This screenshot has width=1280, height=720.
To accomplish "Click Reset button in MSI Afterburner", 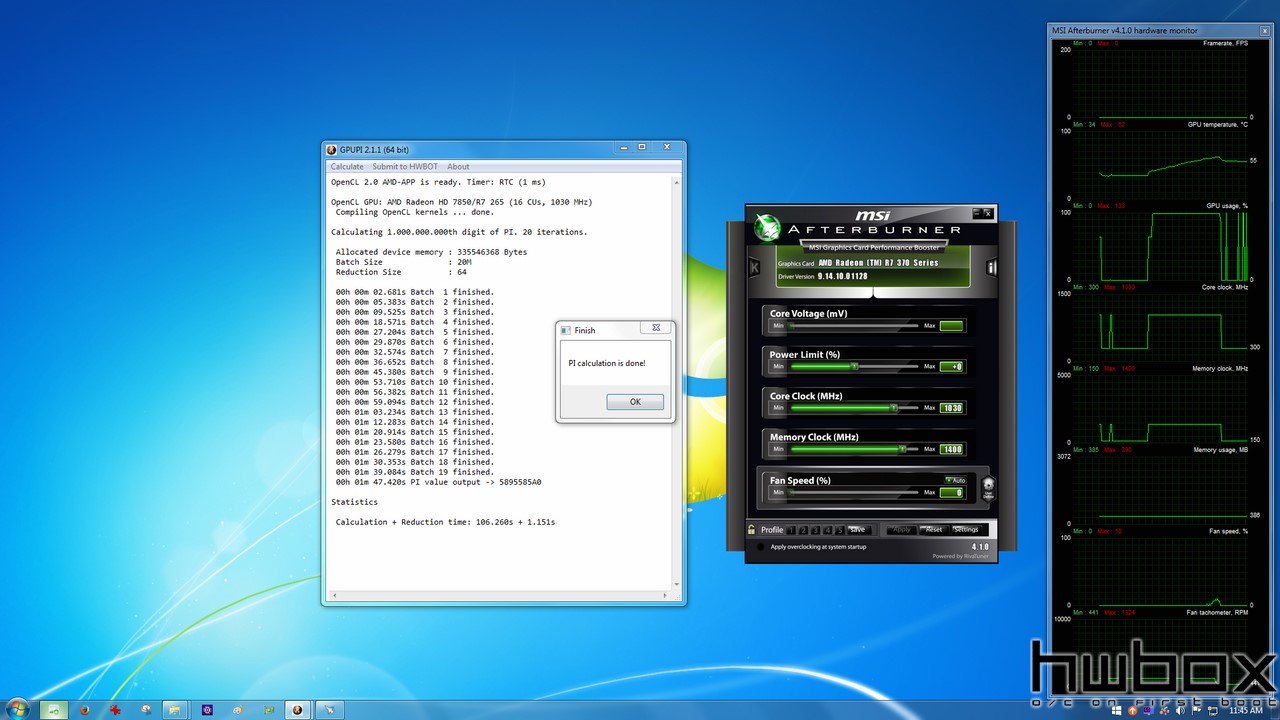I will [933, 529].
